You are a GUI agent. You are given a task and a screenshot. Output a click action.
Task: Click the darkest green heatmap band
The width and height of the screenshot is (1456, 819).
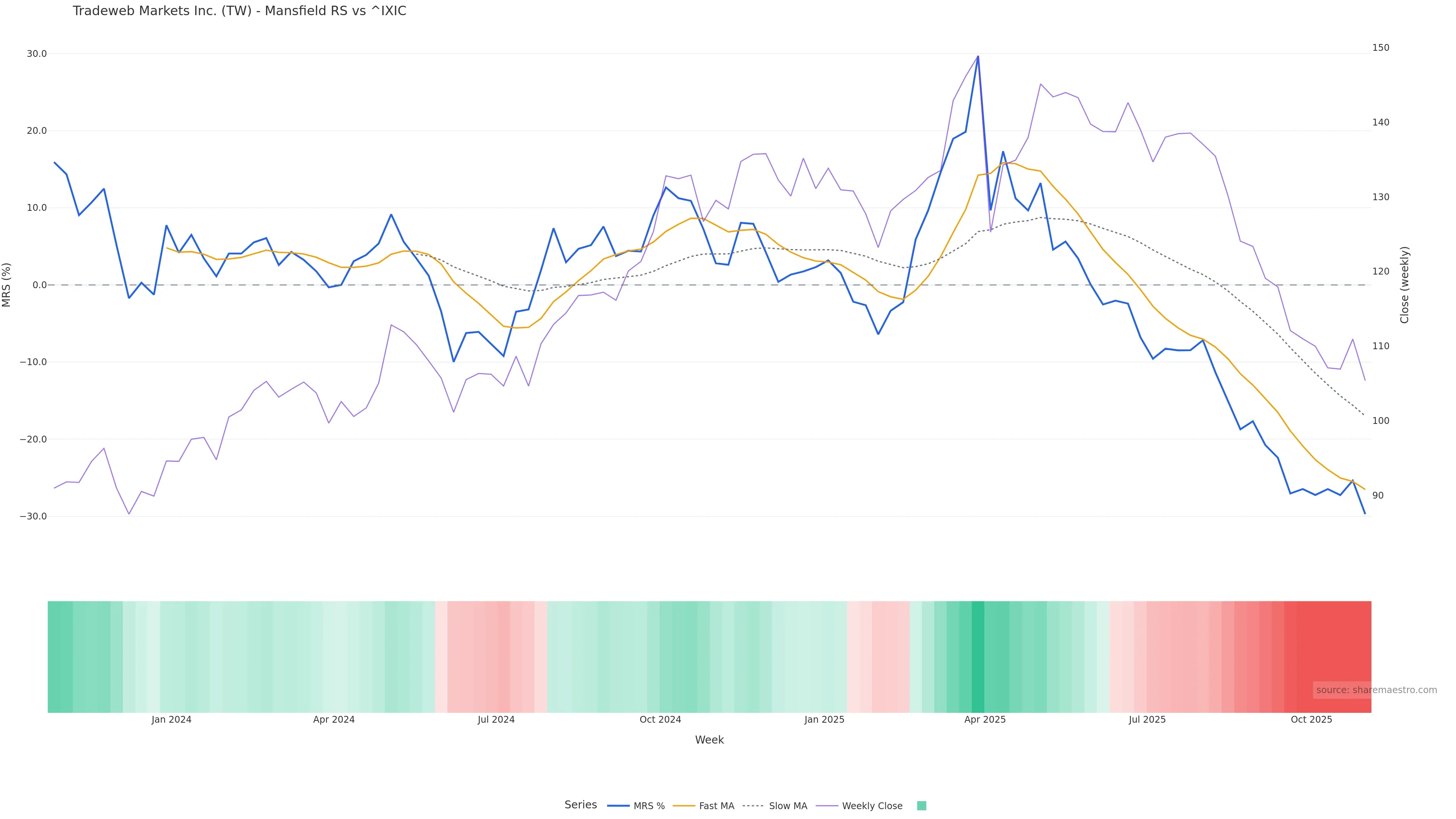click(978, 657)
